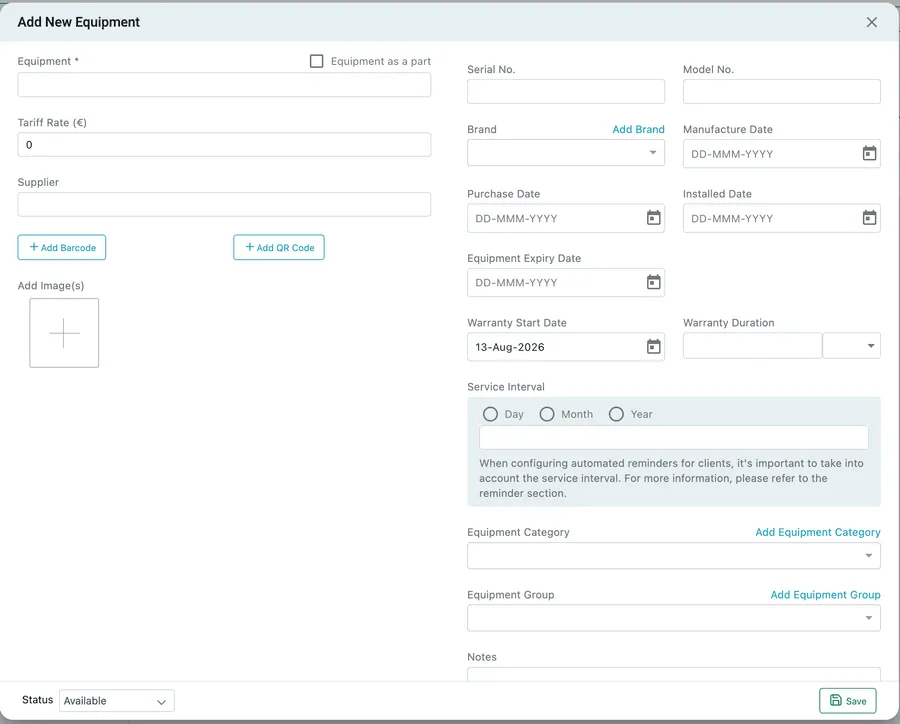Open Purchase Date calendar picker
This screenshot has width=900, height=724.
tap(653, 218)
